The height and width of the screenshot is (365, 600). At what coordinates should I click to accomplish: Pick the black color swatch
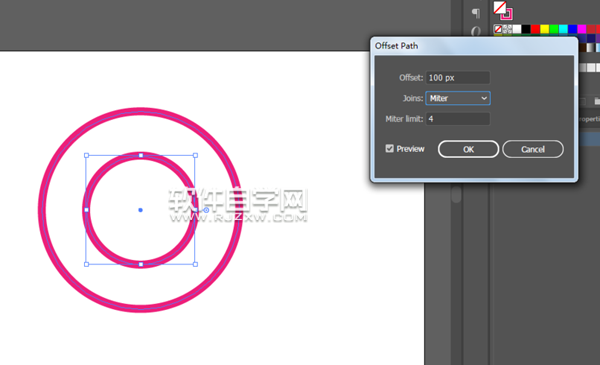[x=526, y=29]
